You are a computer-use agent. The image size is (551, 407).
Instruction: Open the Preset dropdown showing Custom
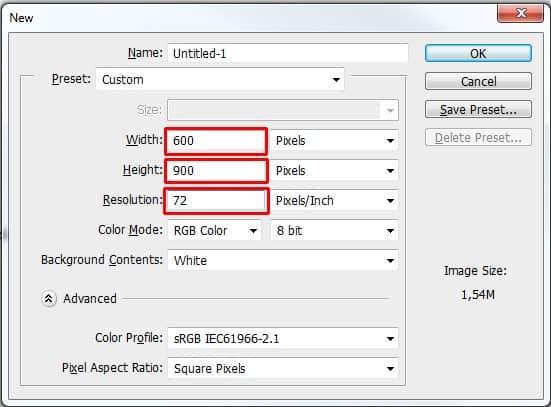click(x=220, y=79)
